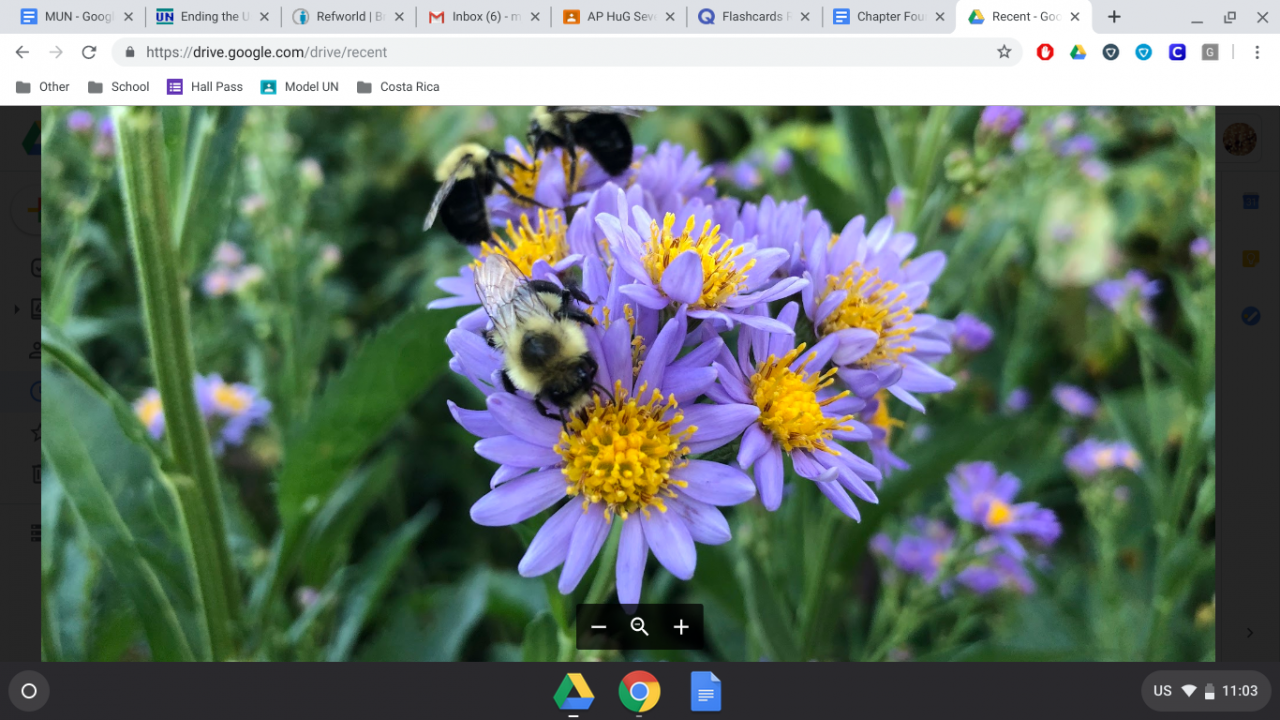This screenshot has height=720, width=1280.
Task: Close the Flashcards tab
Action: [x=805, y=17]
